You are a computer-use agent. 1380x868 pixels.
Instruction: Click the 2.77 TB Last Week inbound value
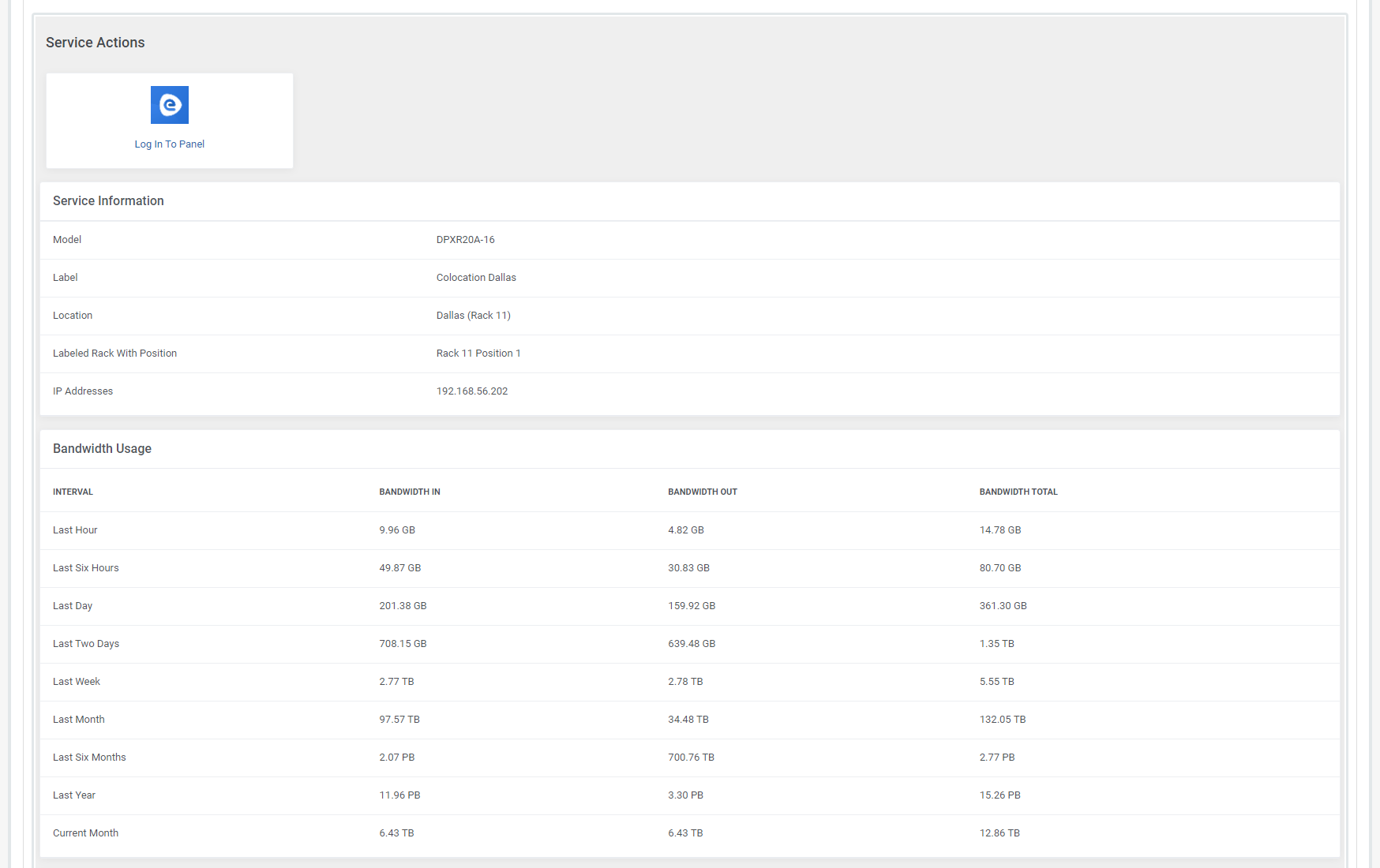pos(396,682)
